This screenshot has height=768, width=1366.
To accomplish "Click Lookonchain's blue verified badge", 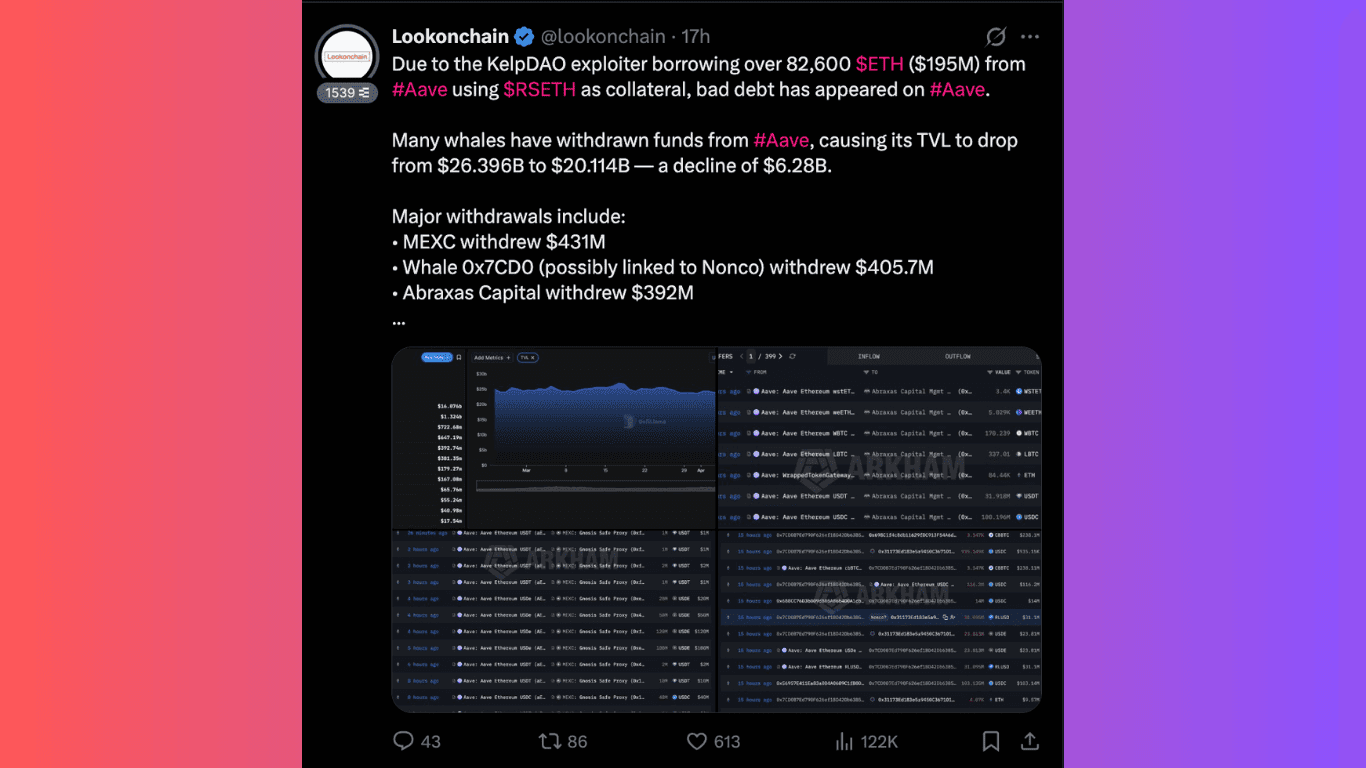I will point(522,36).
